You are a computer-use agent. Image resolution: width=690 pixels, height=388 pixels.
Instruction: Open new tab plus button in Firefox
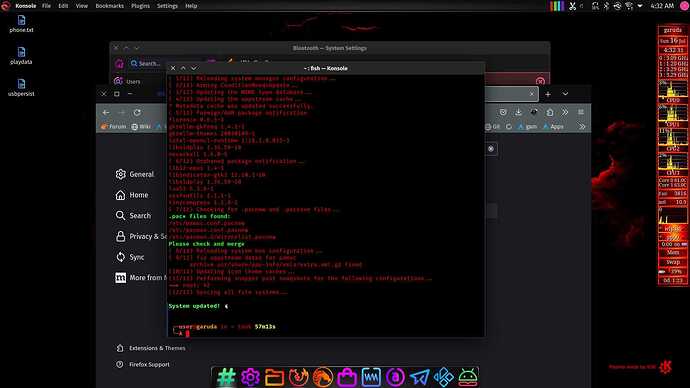point(548,94)
